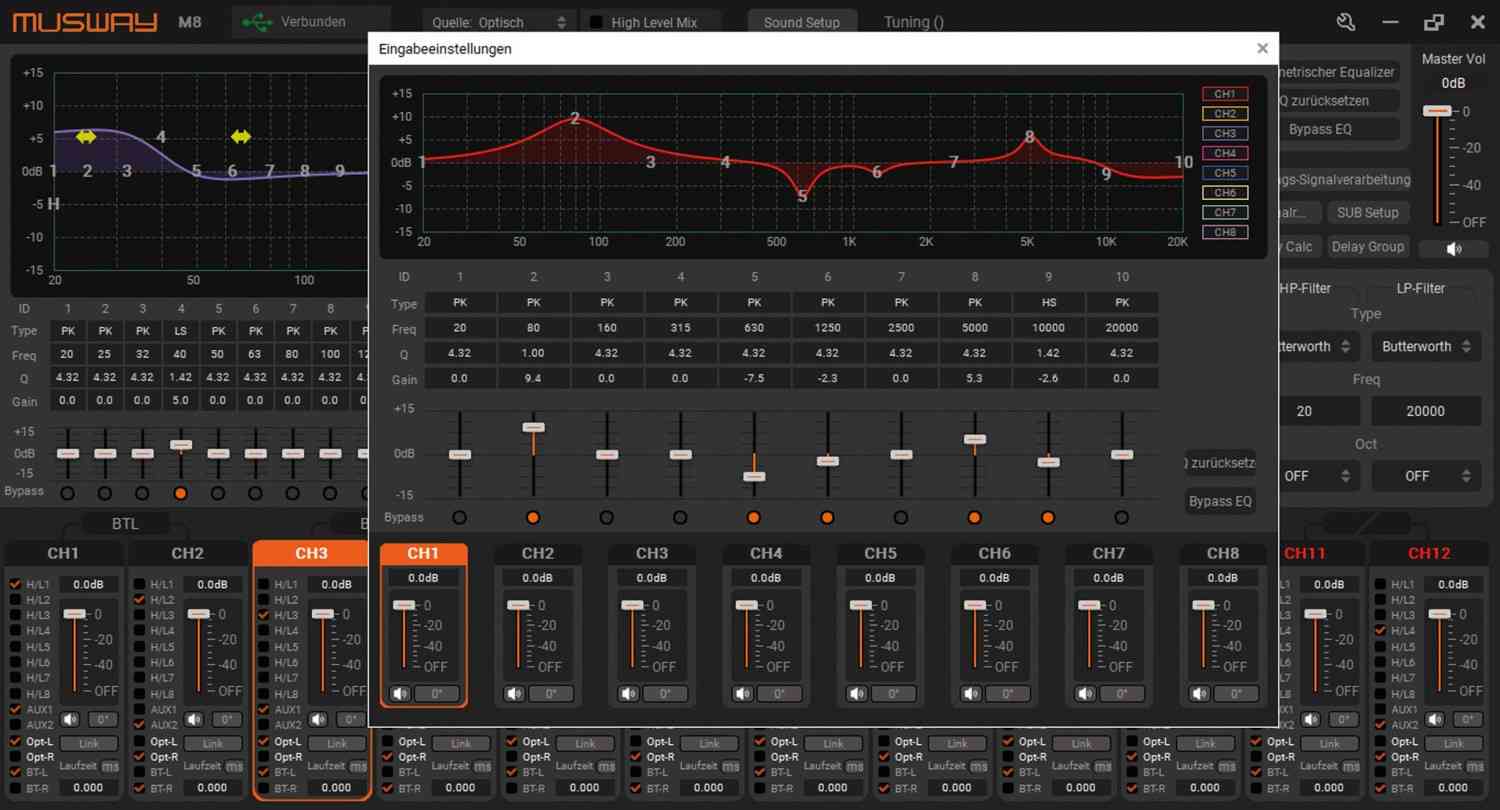This screenshot has width=1500, height=810.
Task: Click the green USB connection icon
Action: point(257,21)
